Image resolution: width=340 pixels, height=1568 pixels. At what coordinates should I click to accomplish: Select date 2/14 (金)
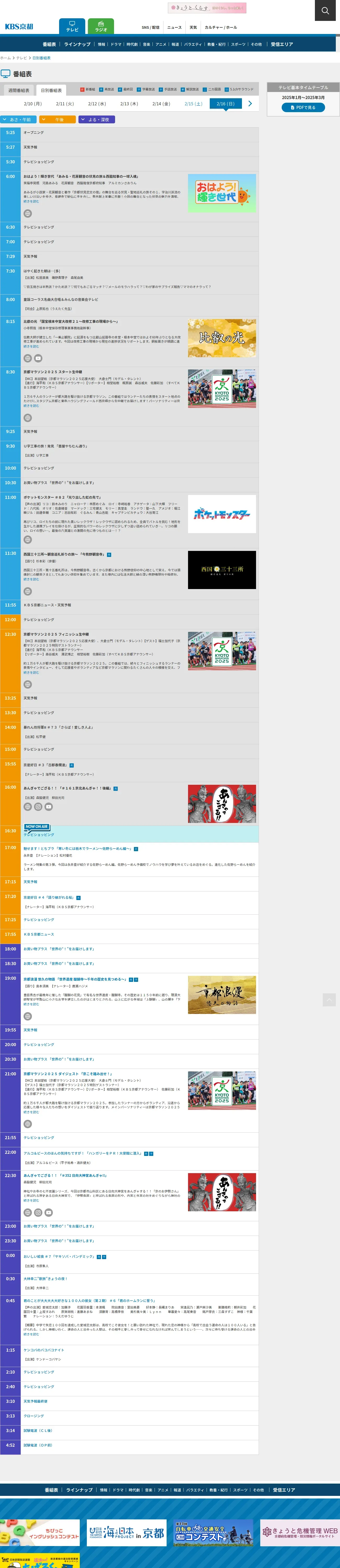coord(161,103)
